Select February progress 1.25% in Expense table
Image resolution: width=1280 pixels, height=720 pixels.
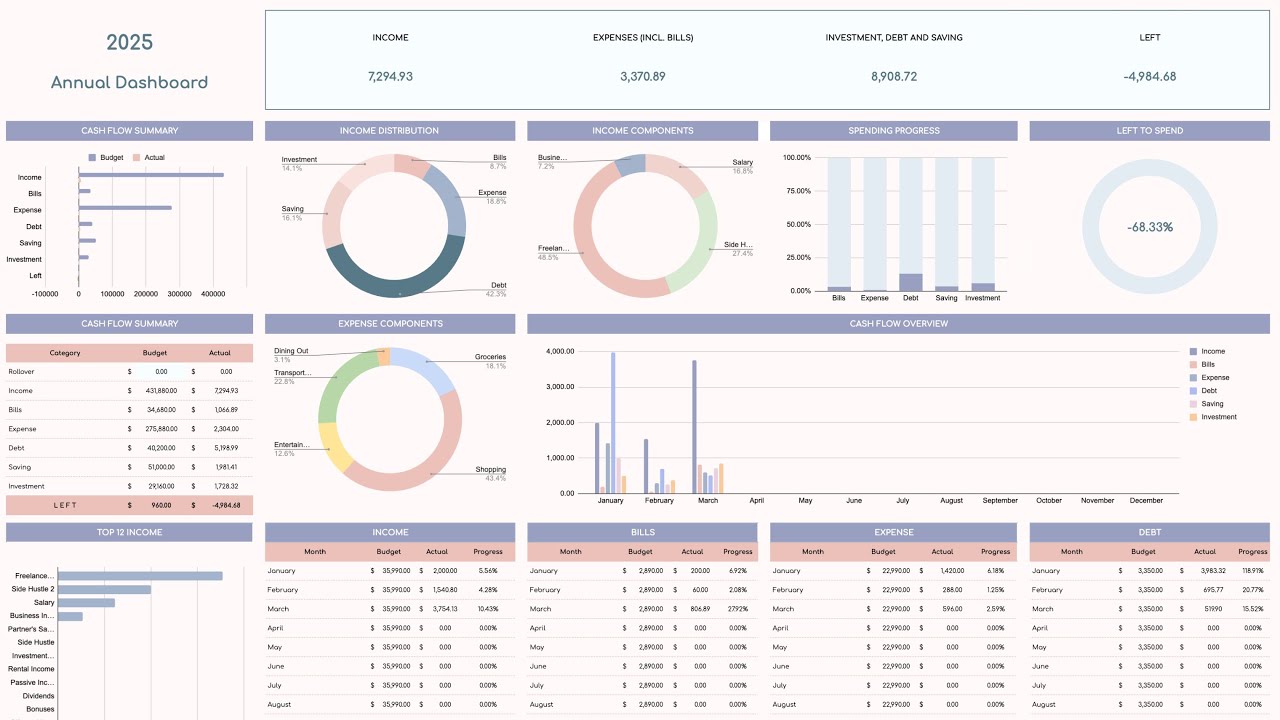point(996,590)
